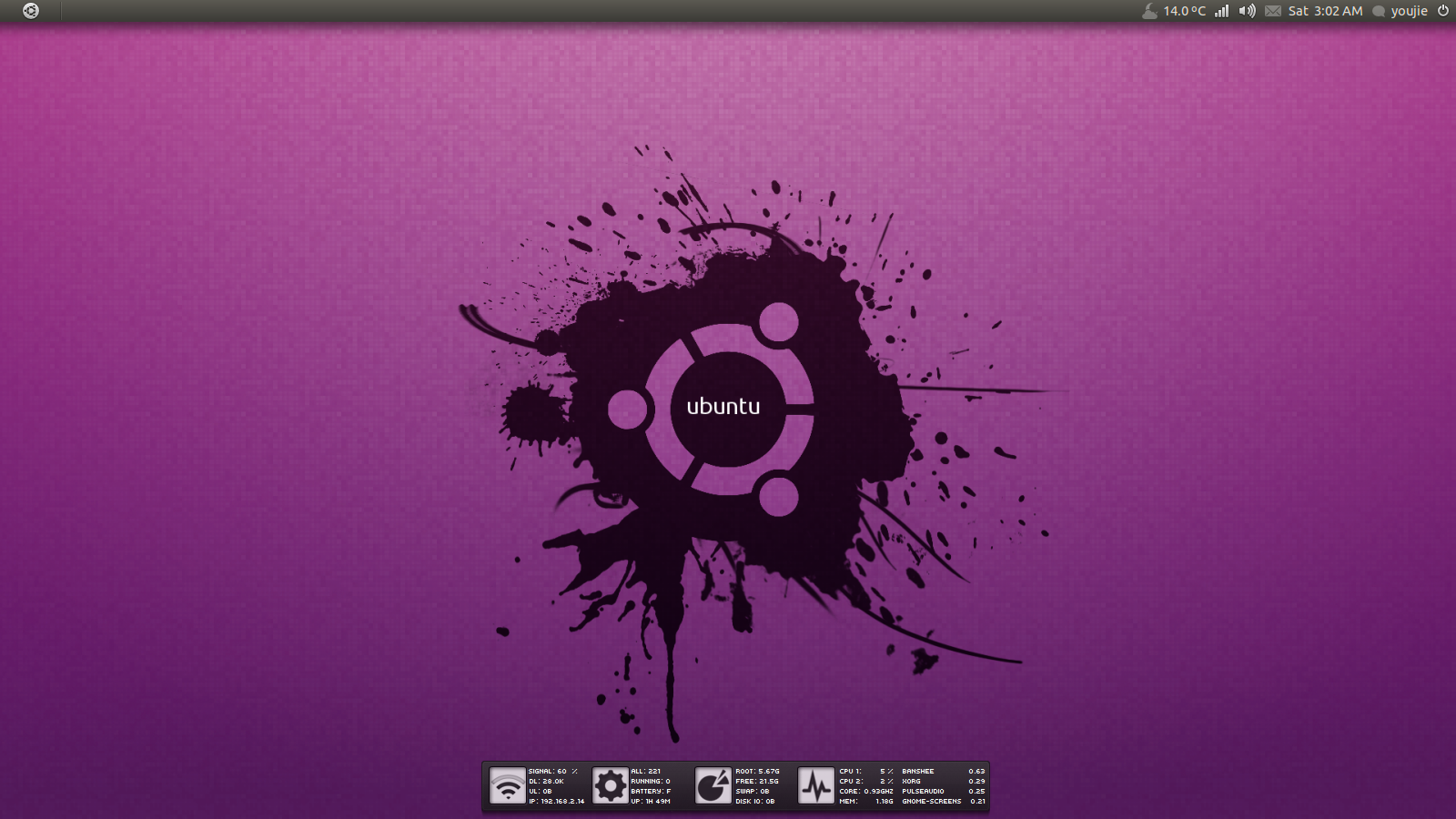Open the youjie user menu
This screenshot has width=1456, height=819.
[x=1409, y=11]
